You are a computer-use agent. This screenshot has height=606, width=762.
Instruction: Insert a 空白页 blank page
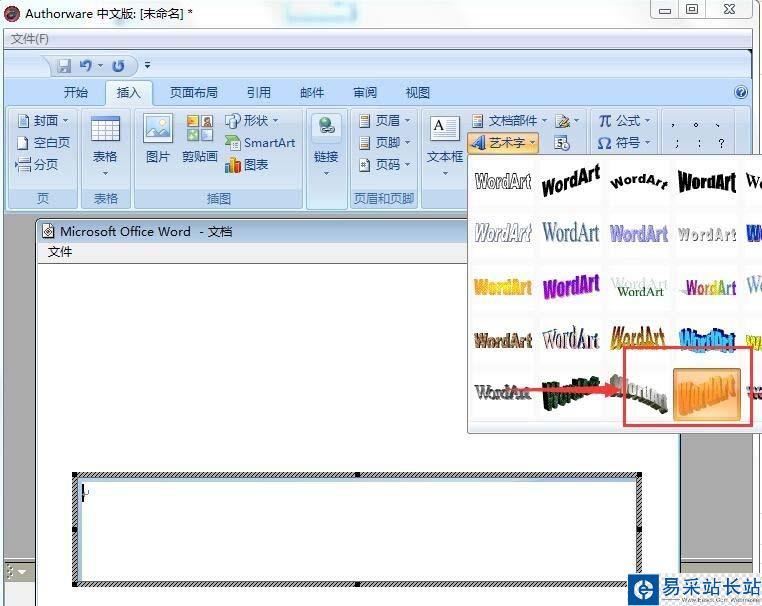(43, 142)
